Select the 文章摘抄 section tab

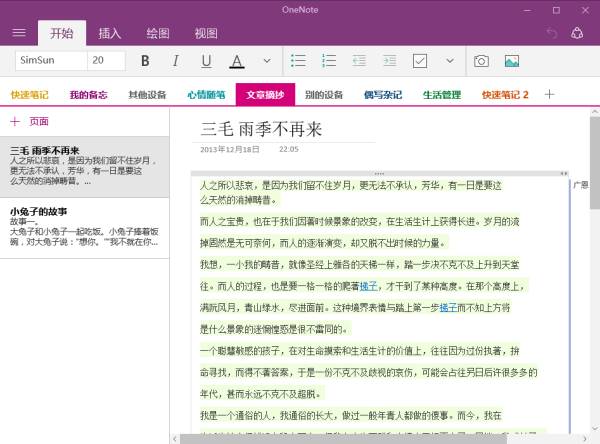[x=265, y=94]
